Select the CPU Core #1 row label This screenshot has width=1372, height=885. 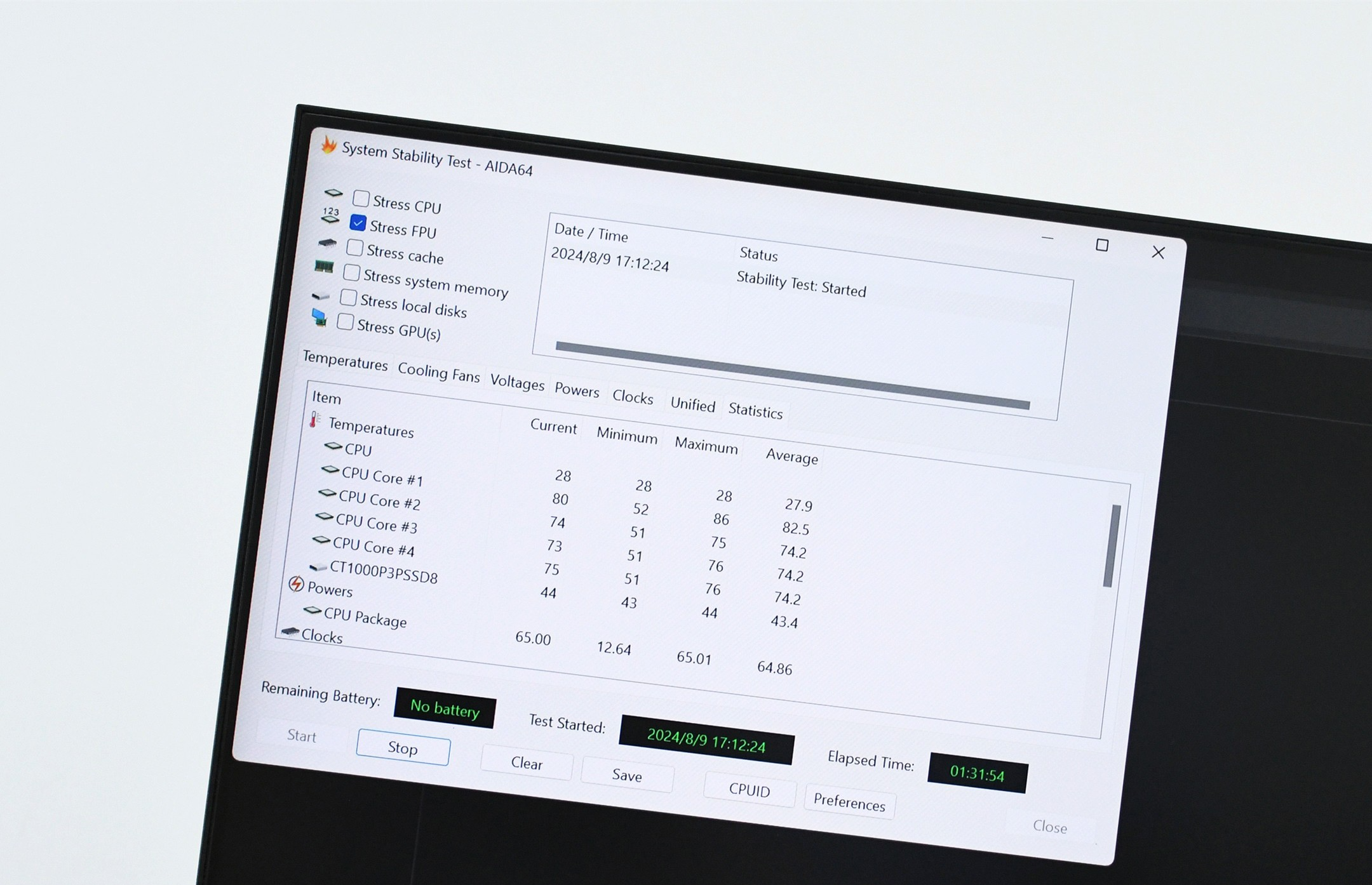click(x=382, y=476)
